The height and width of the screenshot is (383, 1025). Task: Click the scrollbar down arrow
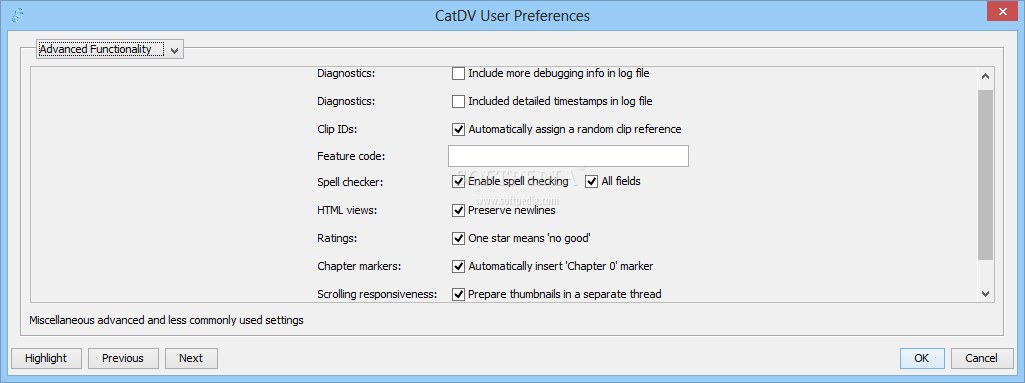pyautogui.click(x=986, y=293)
